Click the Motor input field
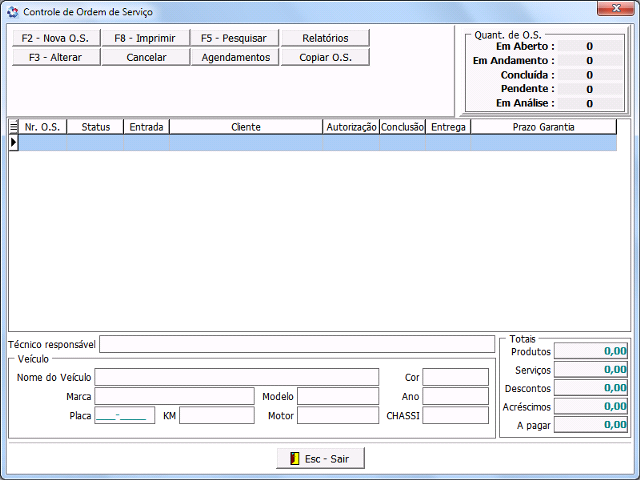 (x=338, y=416)
